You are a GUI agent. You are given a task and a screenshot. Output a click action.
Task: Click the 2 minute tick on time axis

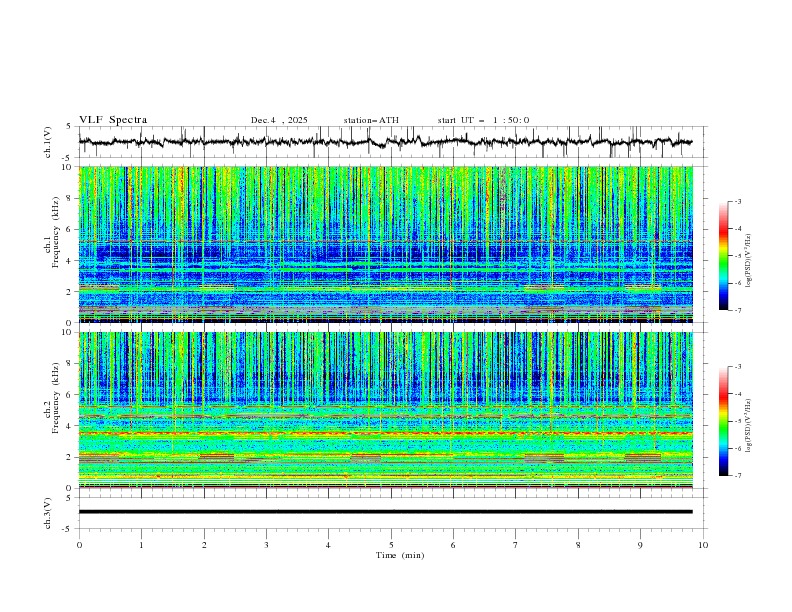pyautogui.click(x=204, y=545)
